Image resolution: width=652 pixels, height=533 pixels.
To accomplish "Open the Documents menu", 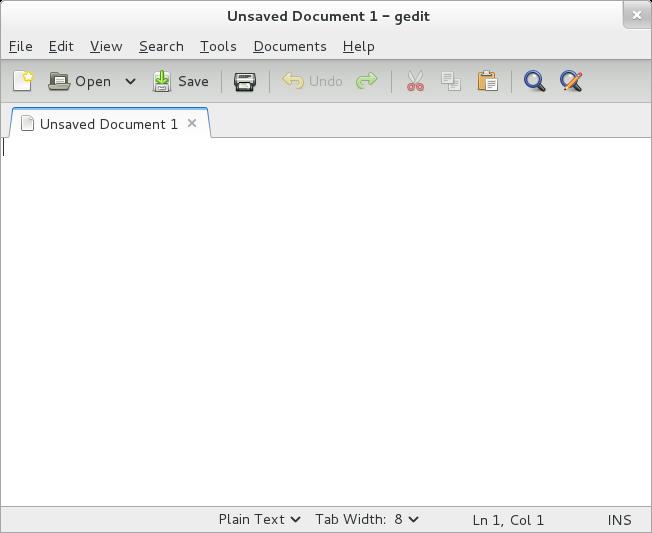I will pyautogui.click(x=289, y=46).
